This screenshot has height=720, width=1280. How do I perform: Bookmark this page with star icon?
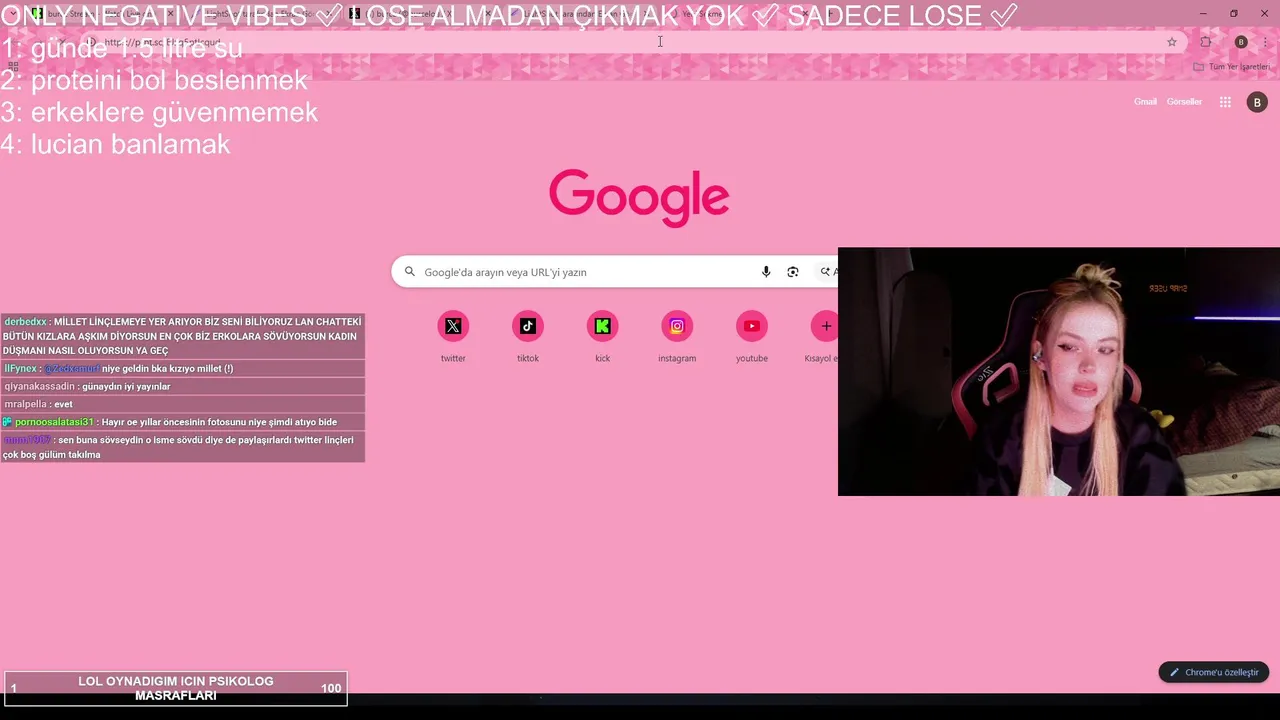1172,42
